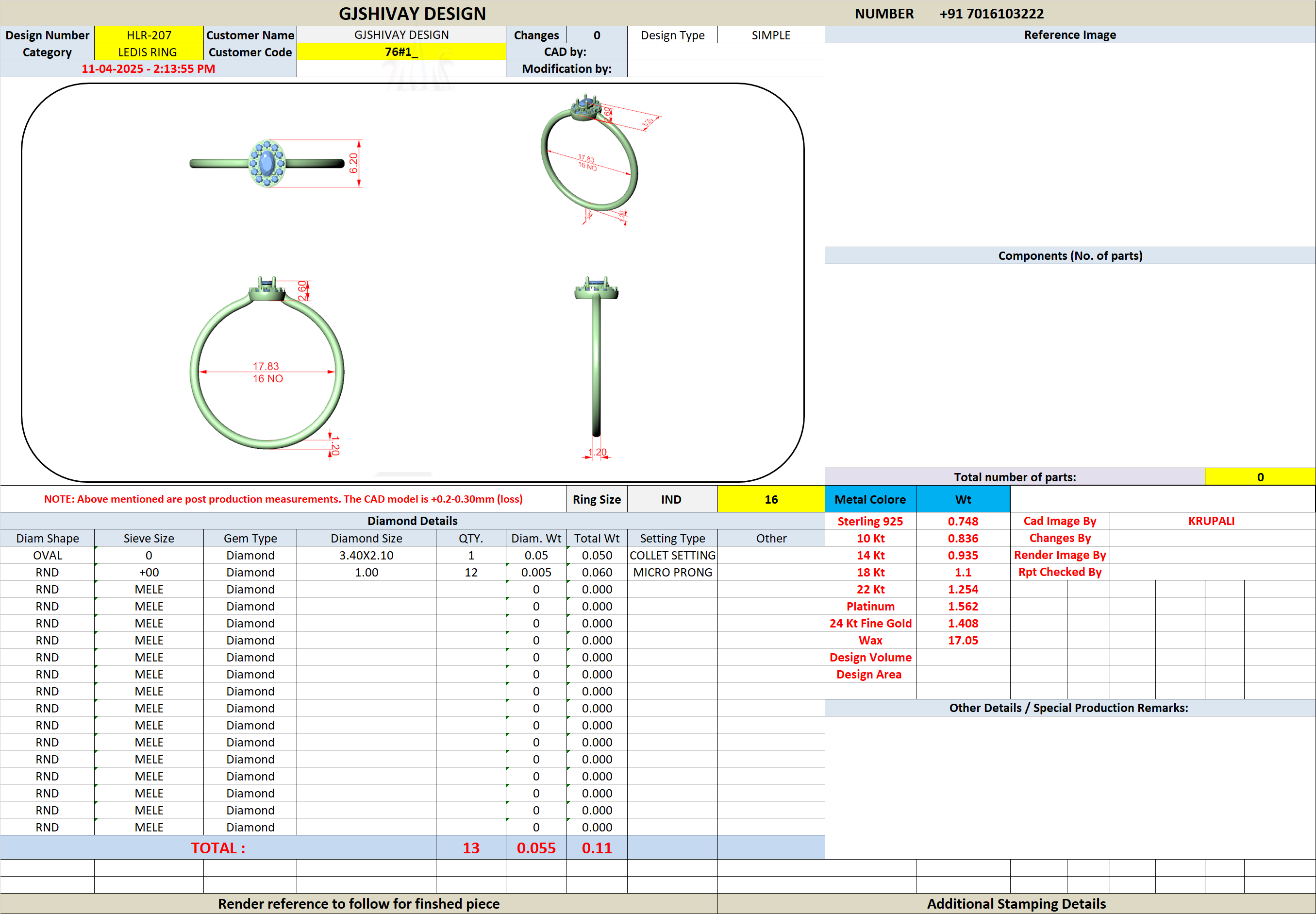Click the Diamond Details section header
Viewport: 1316px width, 914px height.
coord(412,521)
